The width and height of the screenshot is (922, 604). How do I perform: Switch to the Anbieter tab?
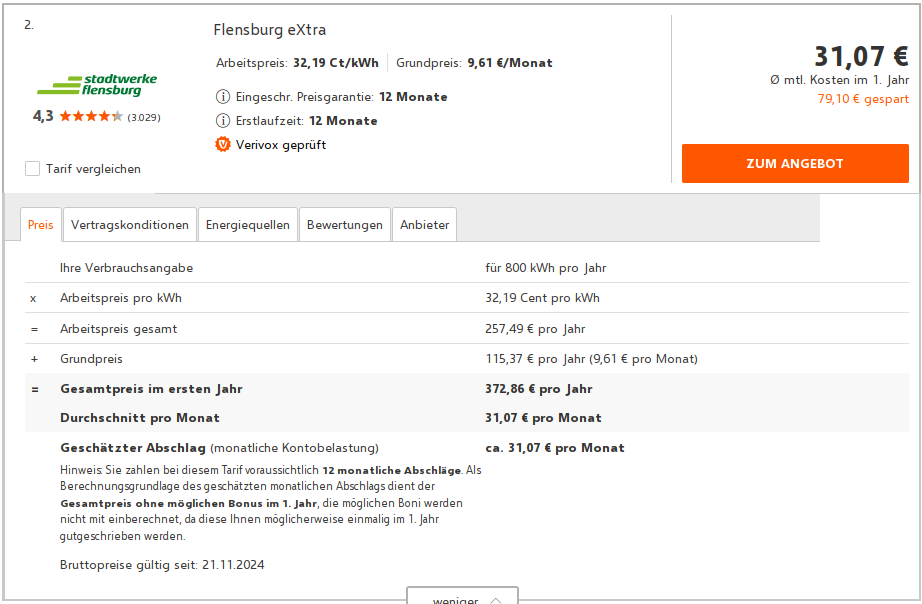(425, 225)
